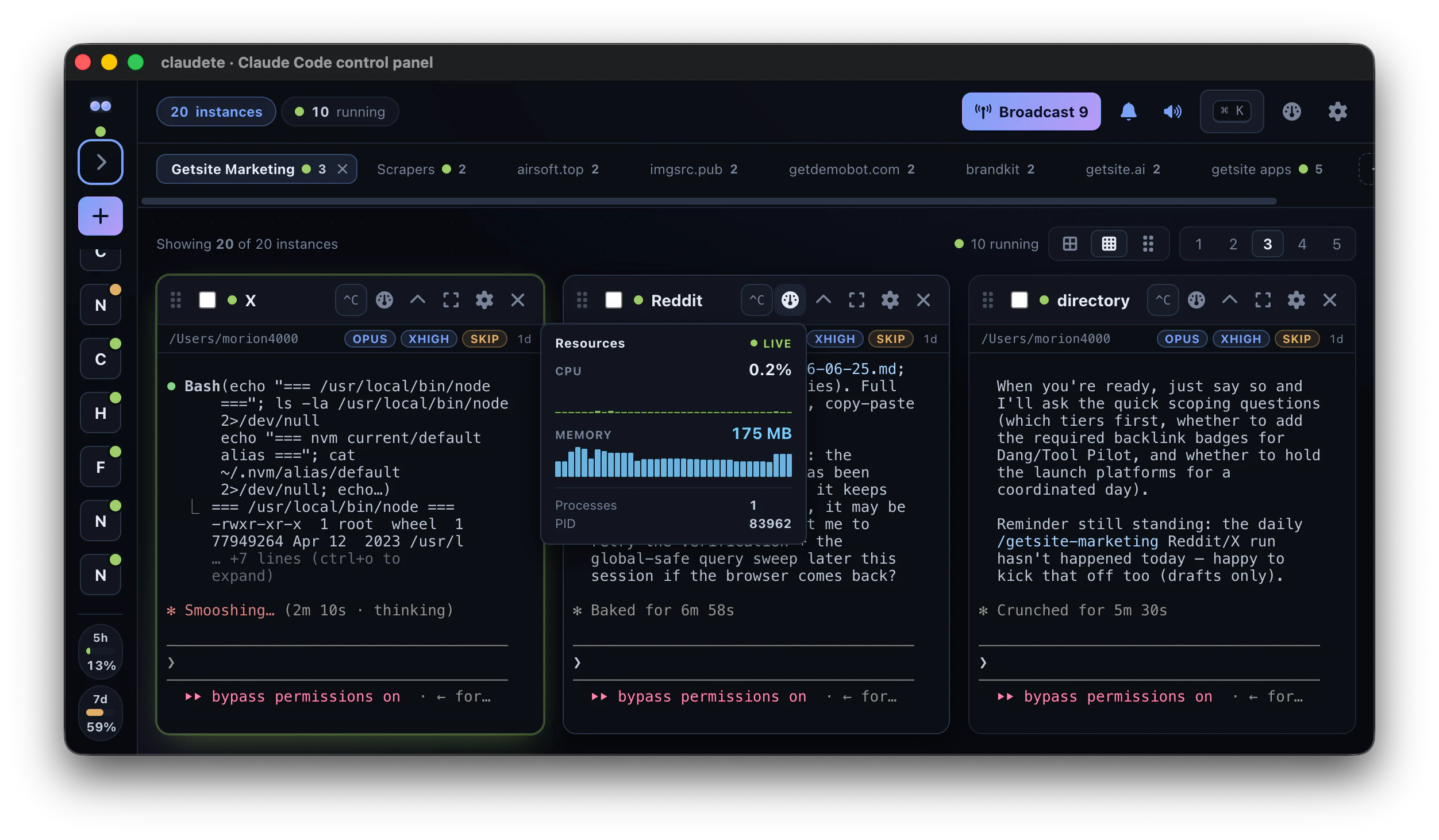
Task: Add new instance with plus button
Action: (x=101, y=216)
